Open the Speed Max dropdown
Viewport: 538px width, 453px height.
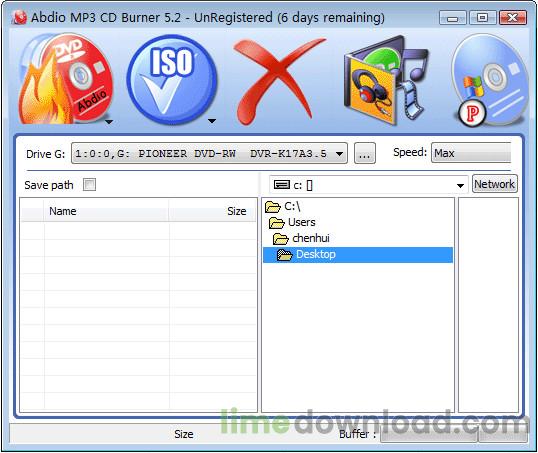(x=471, y=153)
